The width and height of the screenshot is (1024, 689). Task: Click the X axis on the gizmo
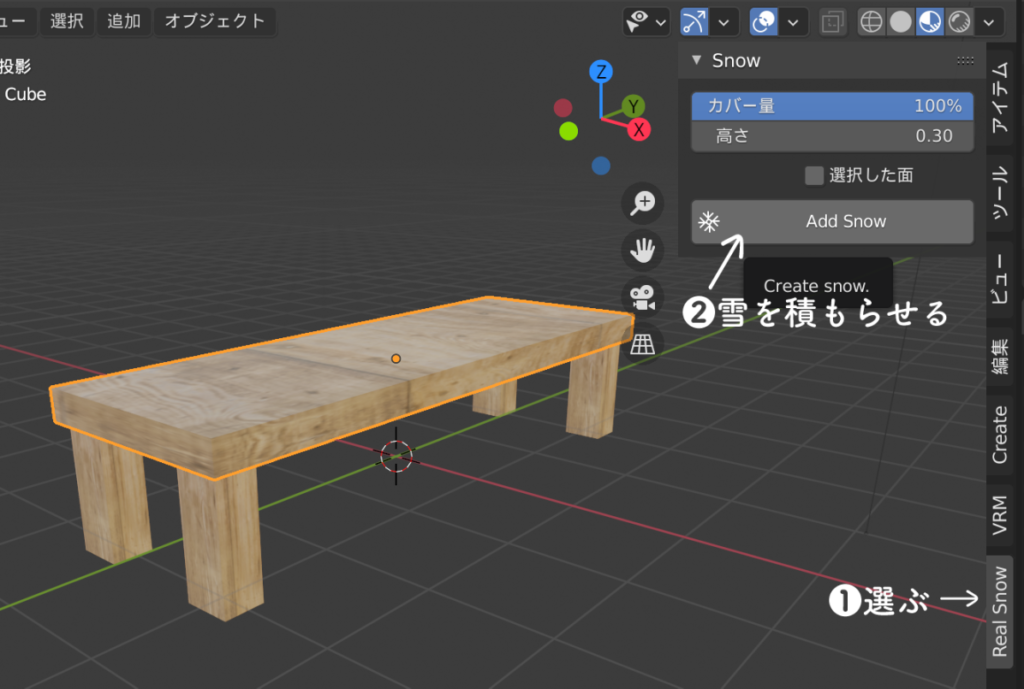click(x=639, y=129)
